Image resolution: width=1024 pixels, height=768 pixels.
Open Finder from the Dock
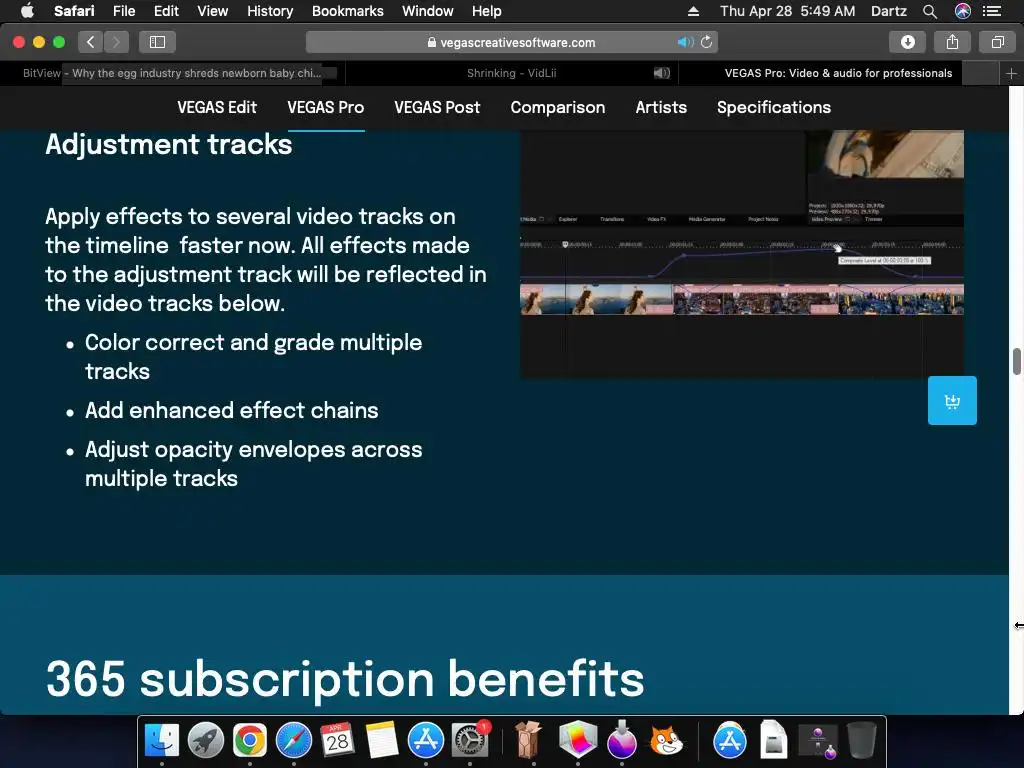point(161,741)
